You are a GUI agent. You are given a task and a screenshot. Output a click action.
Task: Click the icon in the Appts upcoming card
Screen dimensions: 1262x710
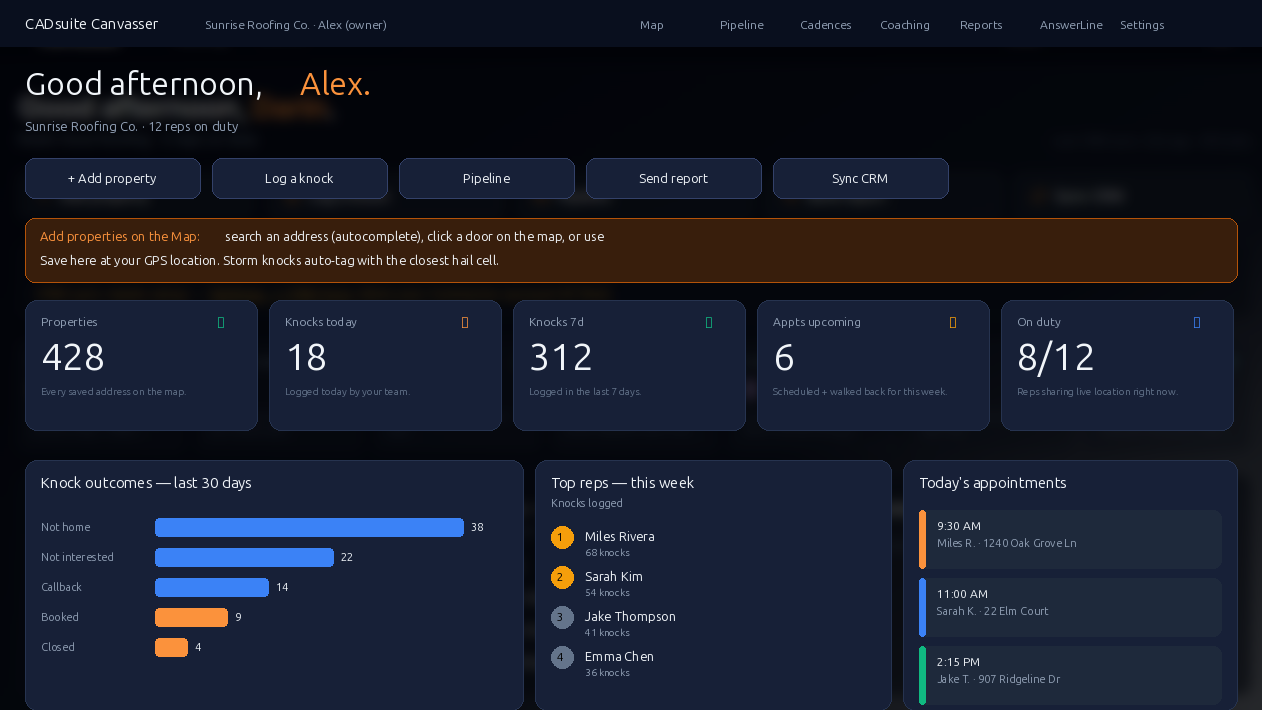(953, 323)
